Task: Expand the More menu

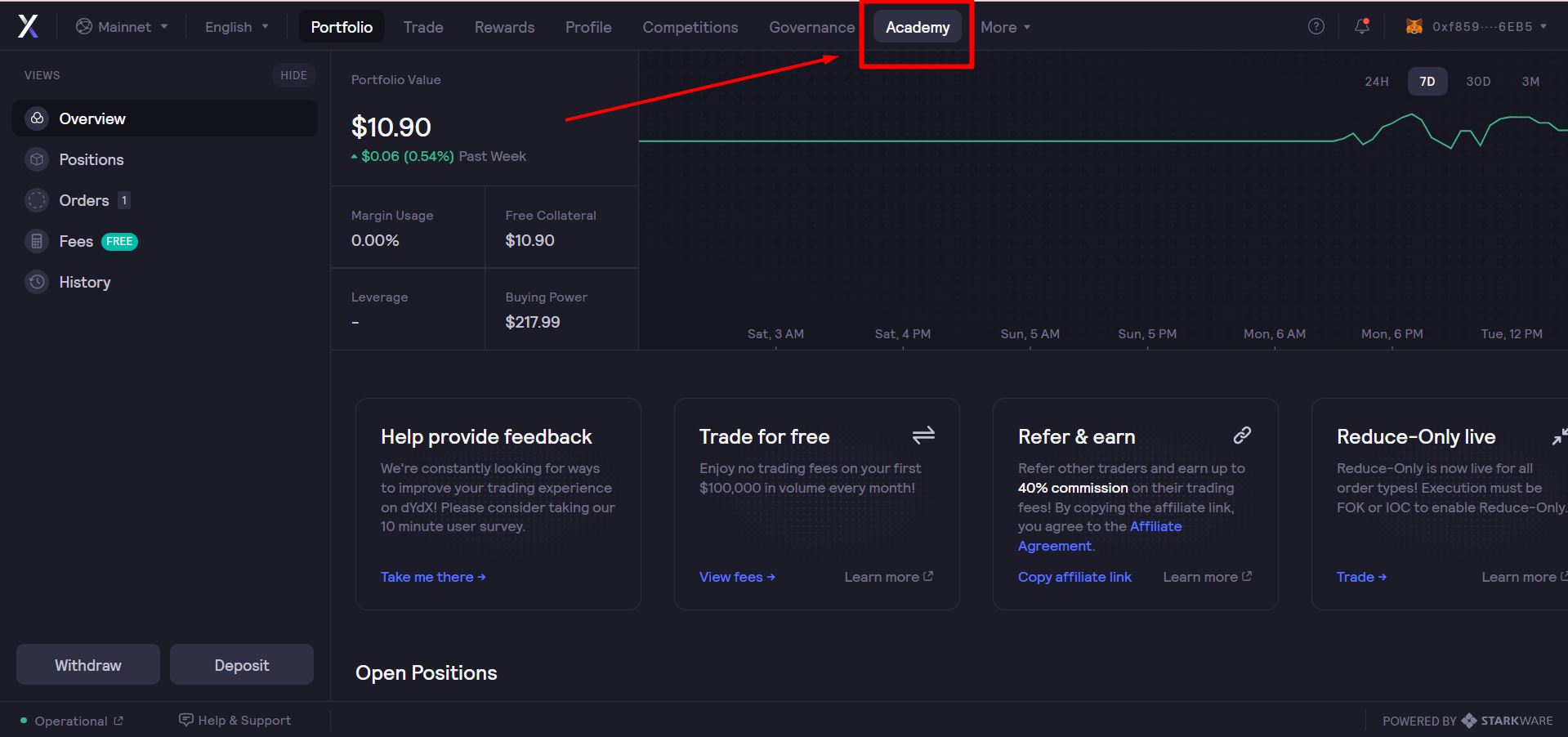Action: click(x=1005, y=27)
